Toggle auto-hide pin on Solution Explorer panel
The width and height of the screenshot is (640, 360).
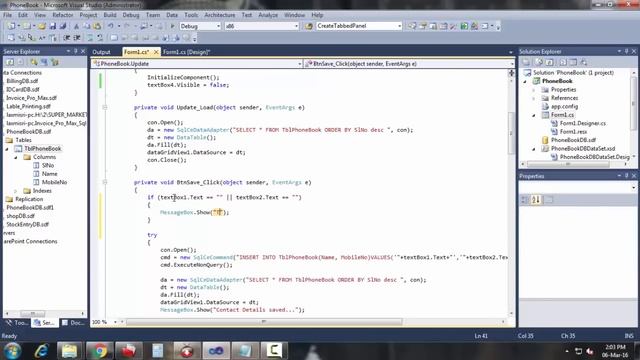click(627, 51)
